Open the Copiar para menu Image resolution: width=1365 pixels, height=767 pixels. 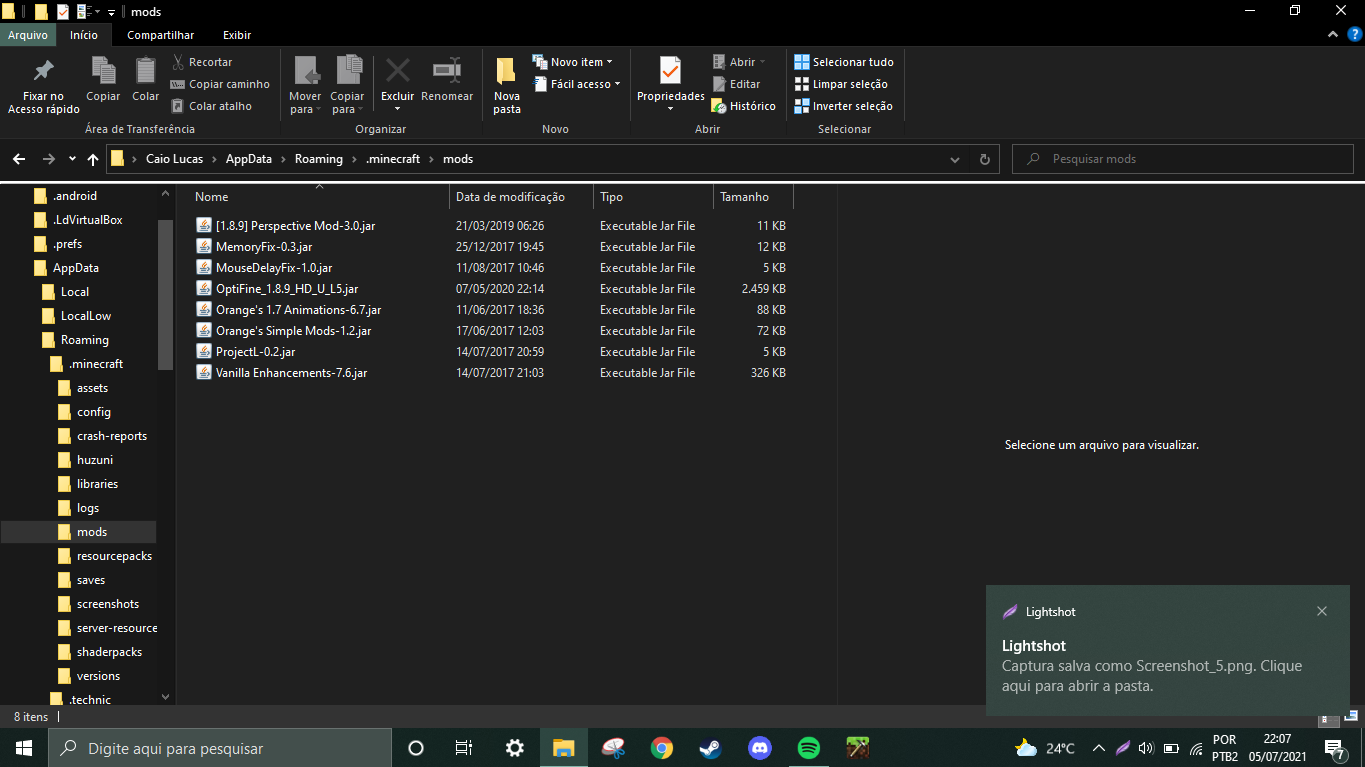click(348, 86)
